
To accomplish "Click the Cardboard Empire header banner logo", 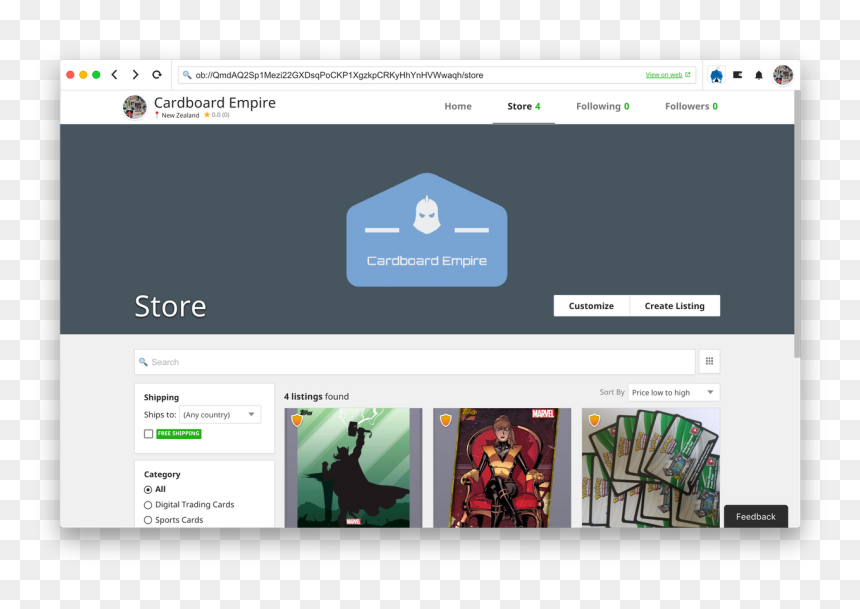I will coord(427,230).
